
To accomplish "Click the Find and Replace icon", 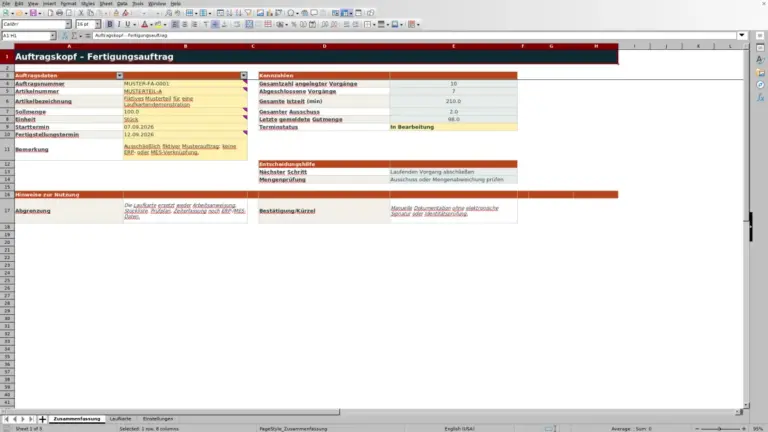I will click(x=168, y=13).
